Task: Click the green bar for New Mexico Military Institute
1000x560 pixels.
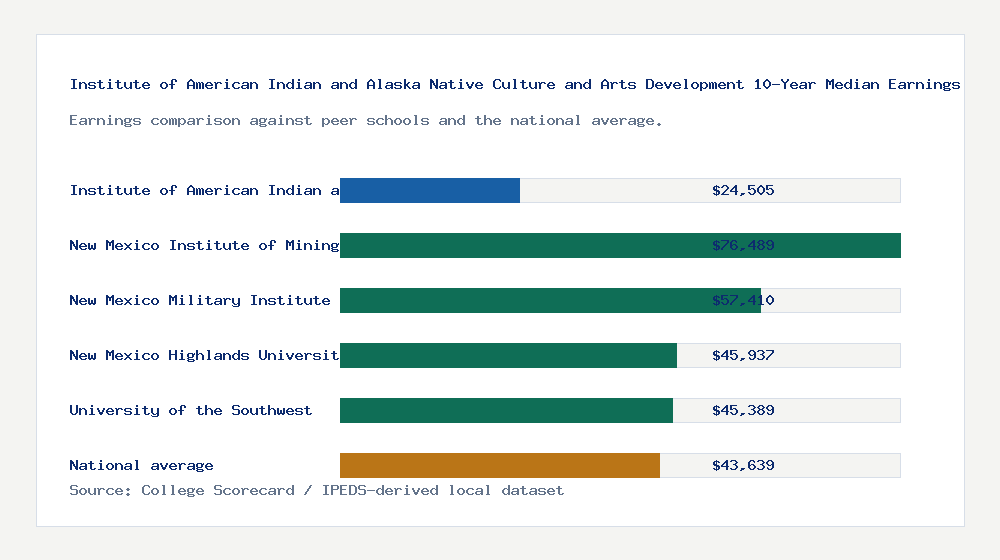Action: (x=550, y=300)
